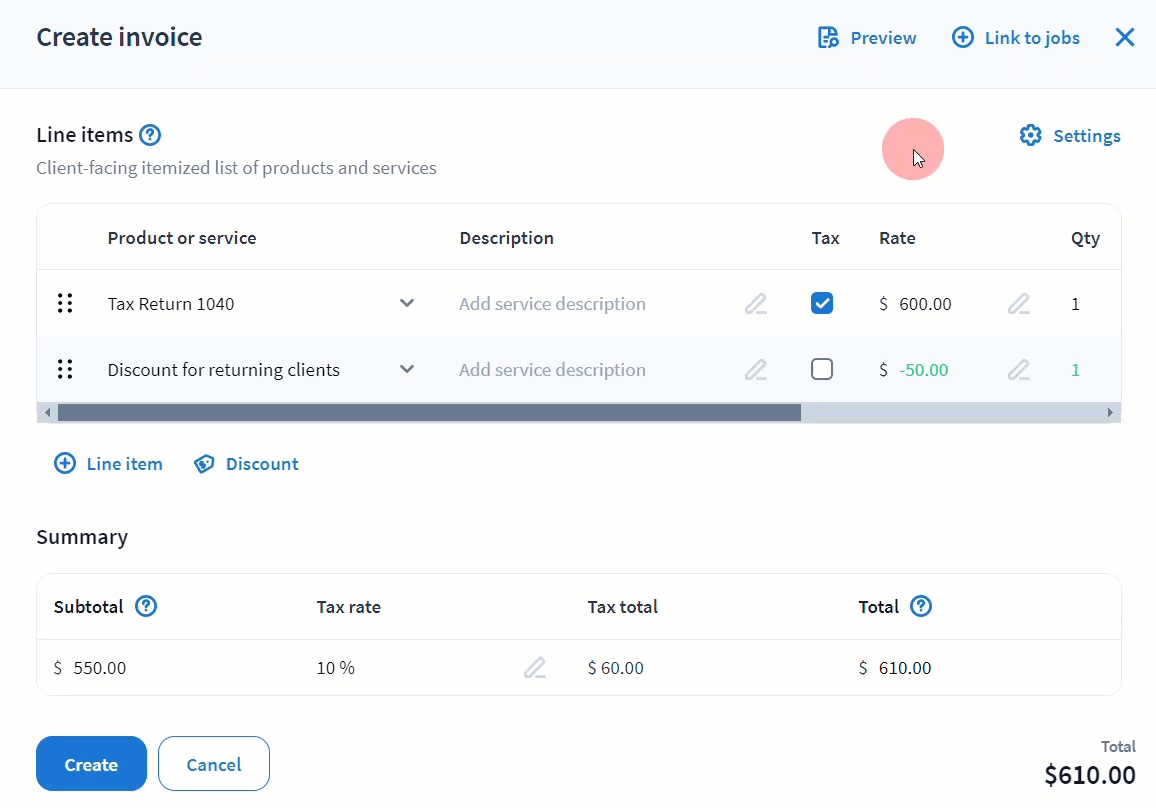Click Total help question mark icon
Viewport: 1156px width, 808px height.
(x=921, y=606)
